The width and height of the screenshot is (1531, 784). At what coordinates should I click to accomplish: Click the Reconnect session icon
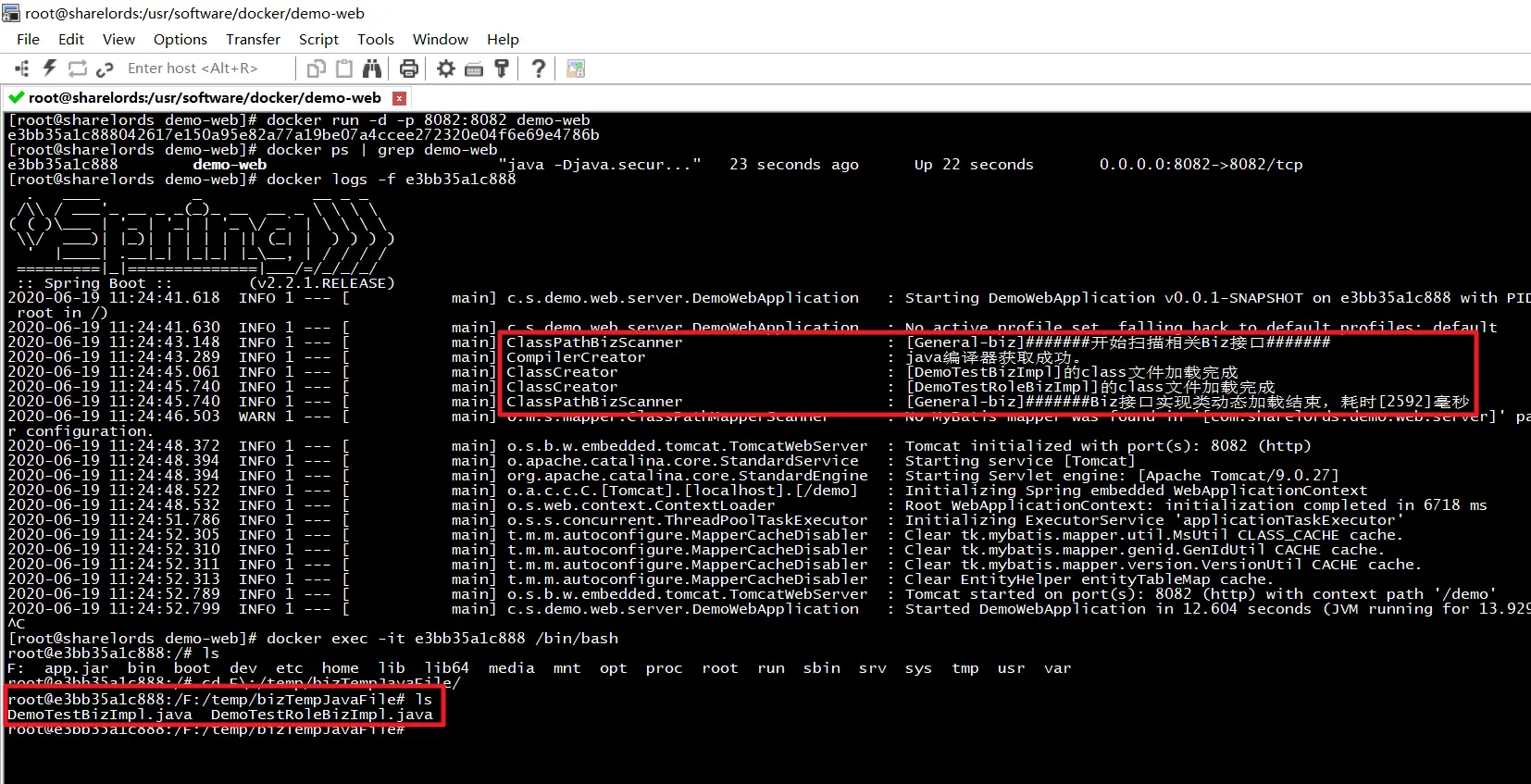78,68
